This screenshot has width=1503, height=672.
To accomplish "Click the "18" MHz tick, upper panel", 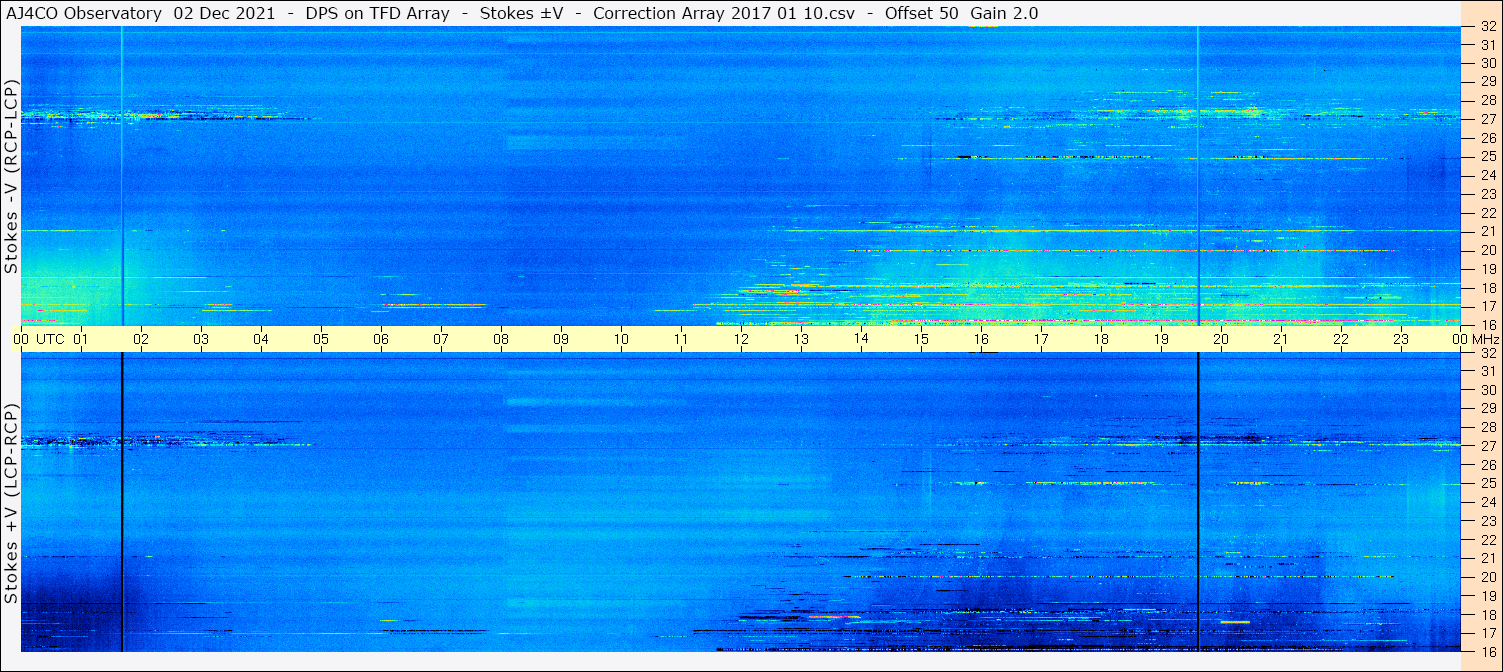I will coord(1487,287).
